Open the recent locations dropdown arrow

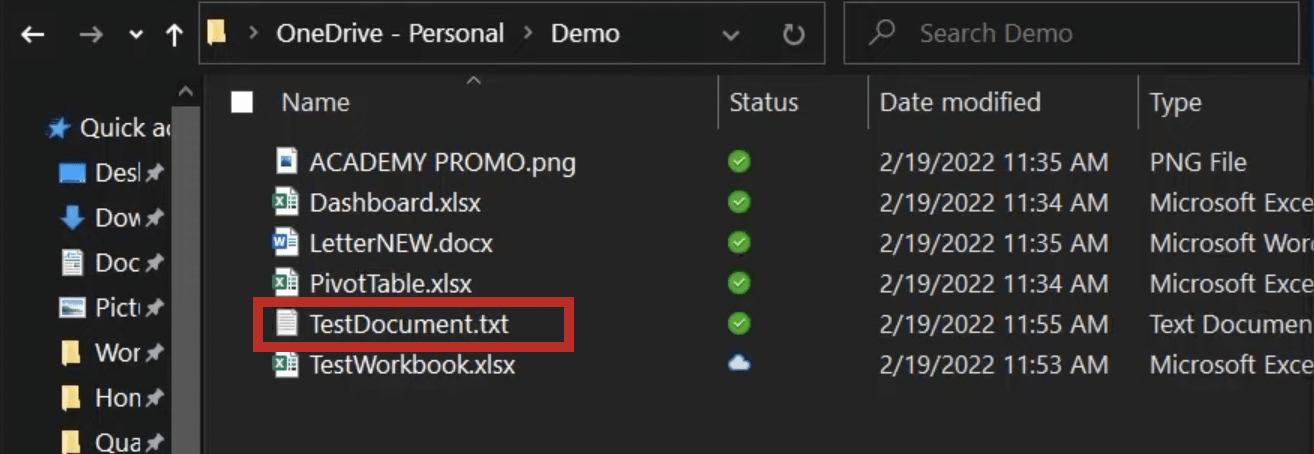pos(136,36)
